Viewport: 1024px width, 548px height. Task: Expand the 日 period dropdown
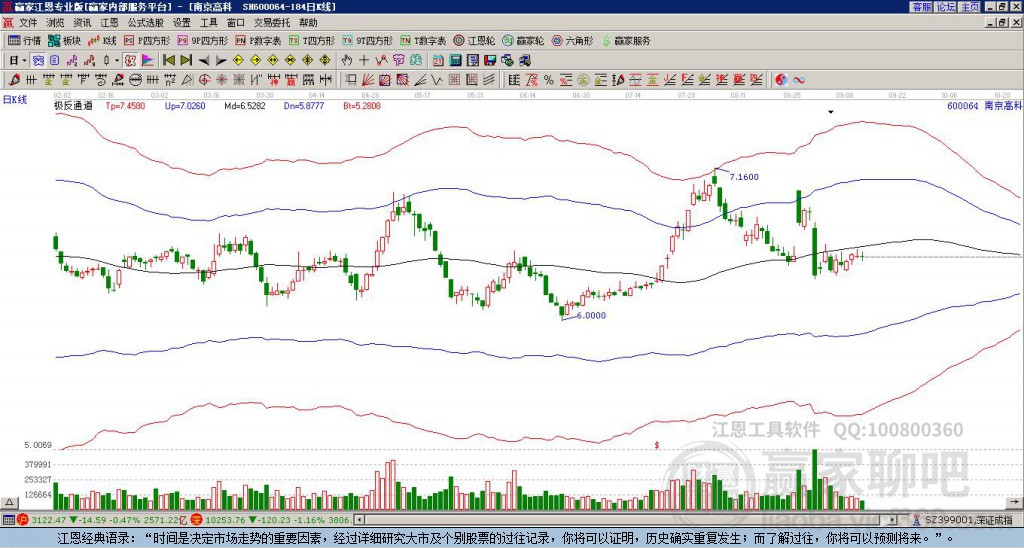(x=24, y=61)
